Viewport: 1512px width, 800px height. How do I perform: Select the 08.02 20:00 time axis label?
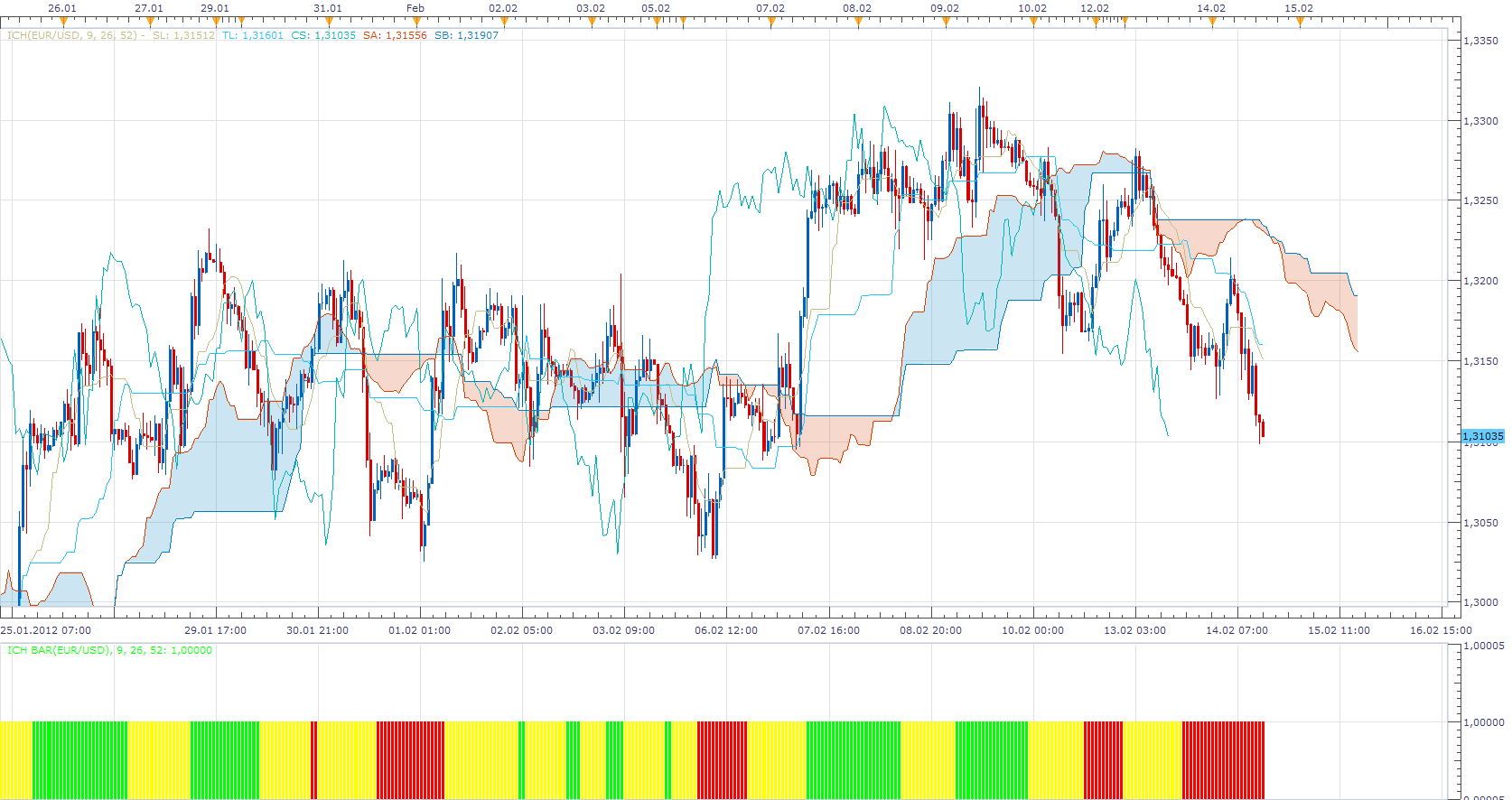pos(930,630)
